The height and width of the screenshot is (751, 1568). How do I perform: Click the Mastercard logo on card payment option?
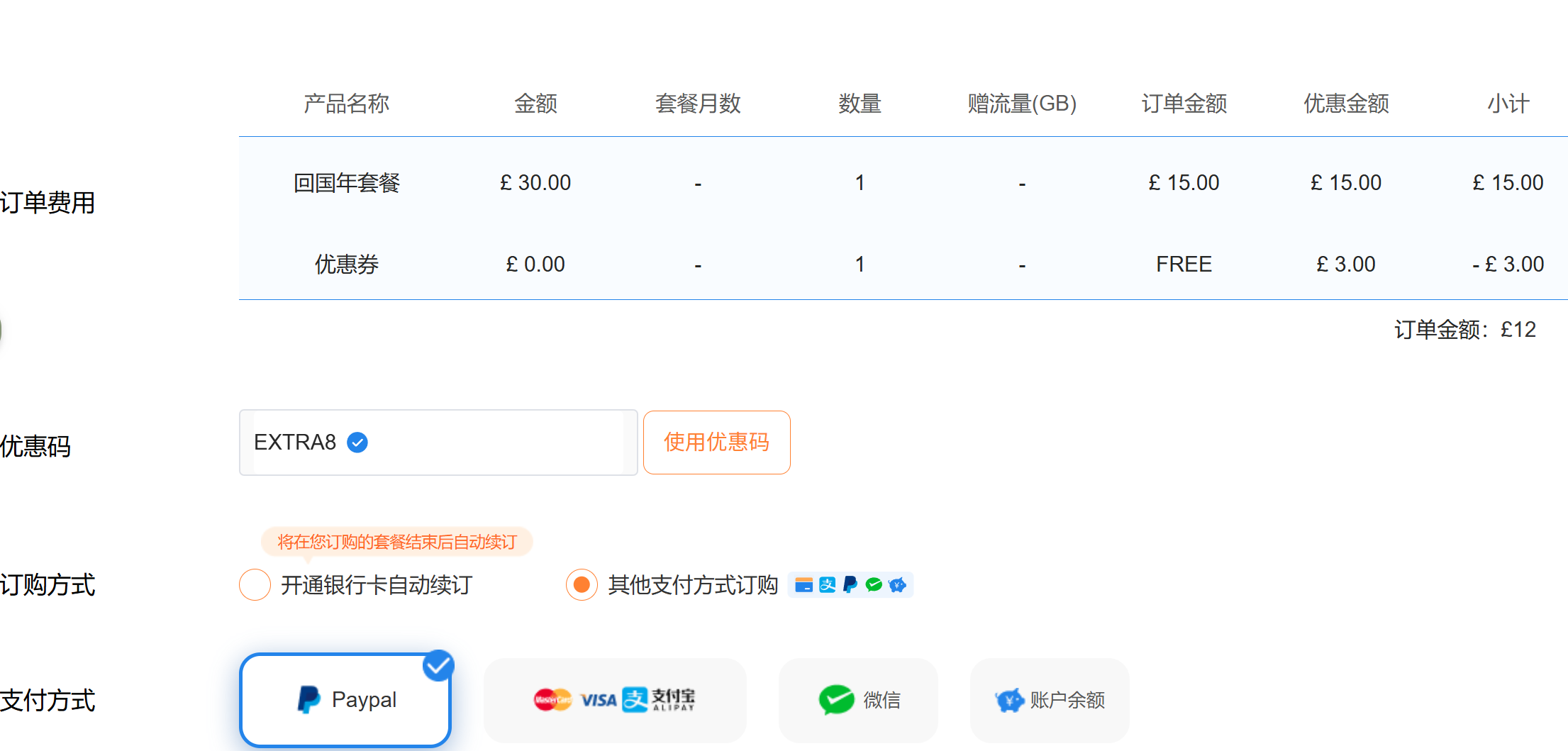(x=554, y=700)
